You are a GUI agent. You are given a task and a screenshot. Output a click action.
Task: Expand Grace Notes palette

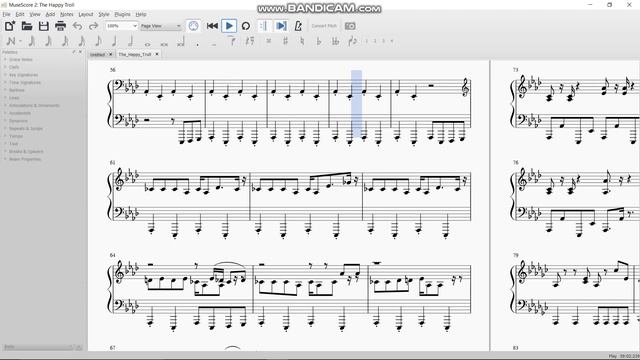click(x=20, y=60)
